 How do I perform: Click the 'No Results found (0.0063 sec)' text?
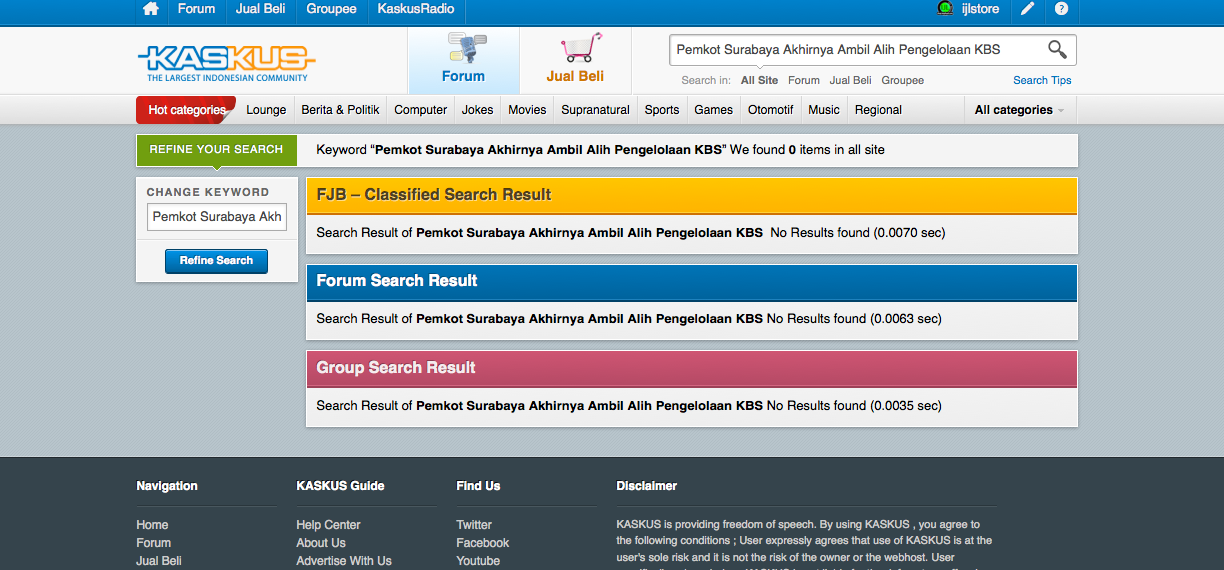coord(854,319)
